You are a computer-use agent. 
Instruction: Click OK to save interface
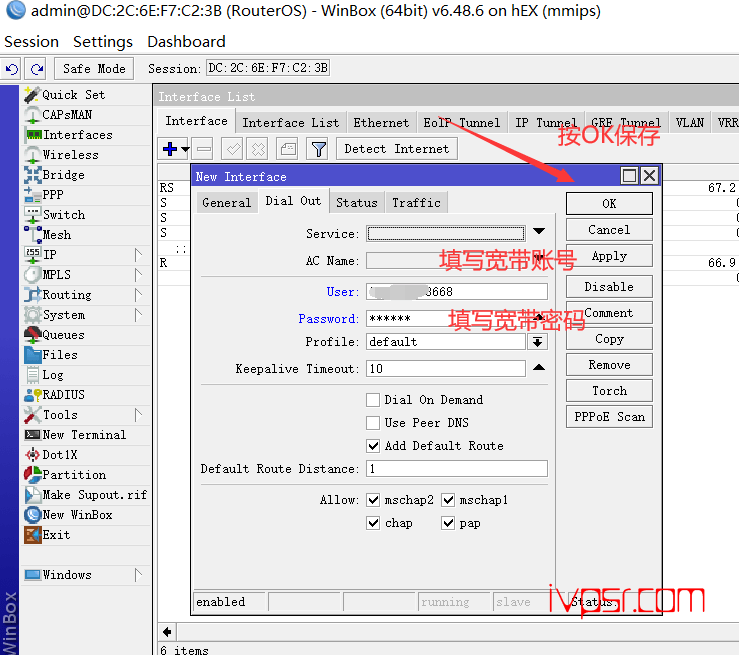[609, 204]
